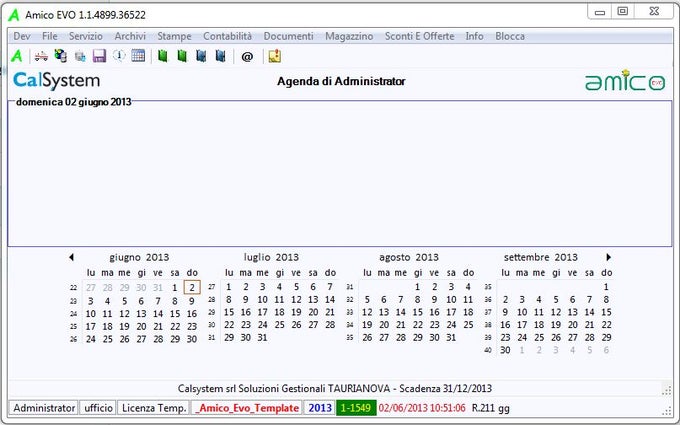Screen dimensions: 680x425
Task: Select day 31 in luglio 2013
Action: click(x=262, y=337)
